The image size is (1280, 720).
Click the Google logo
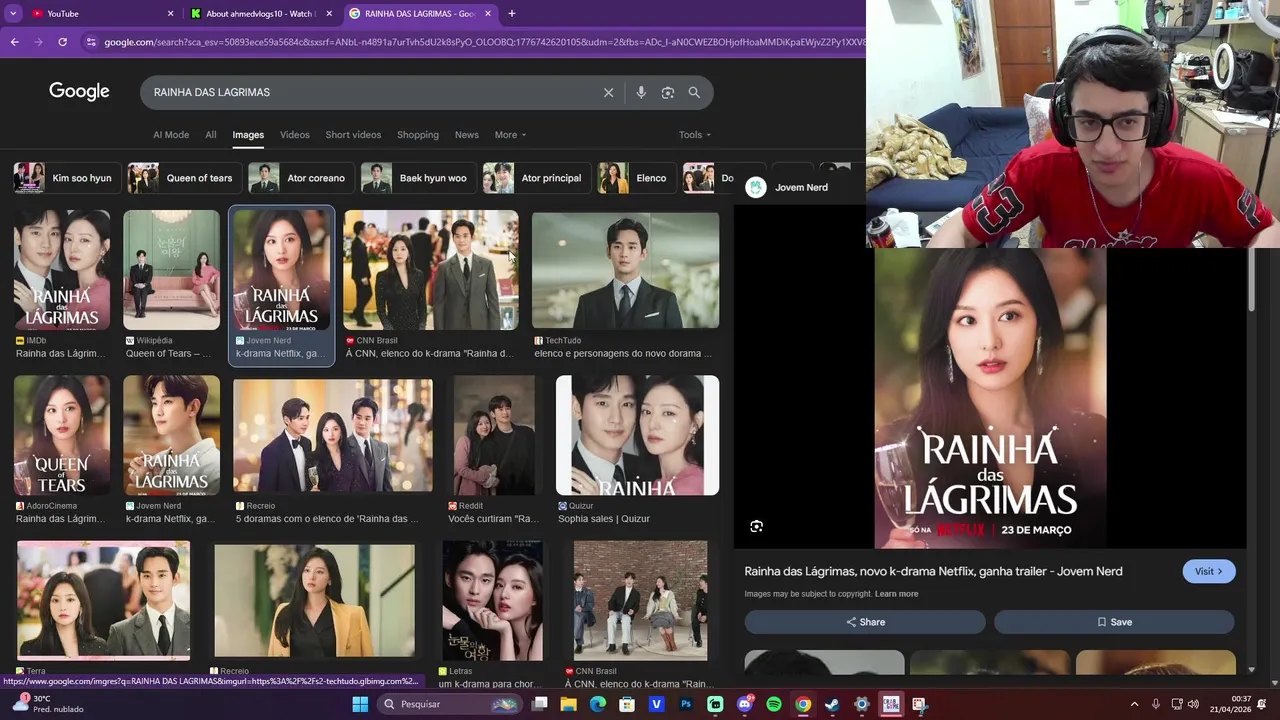(x=79, y=92)
